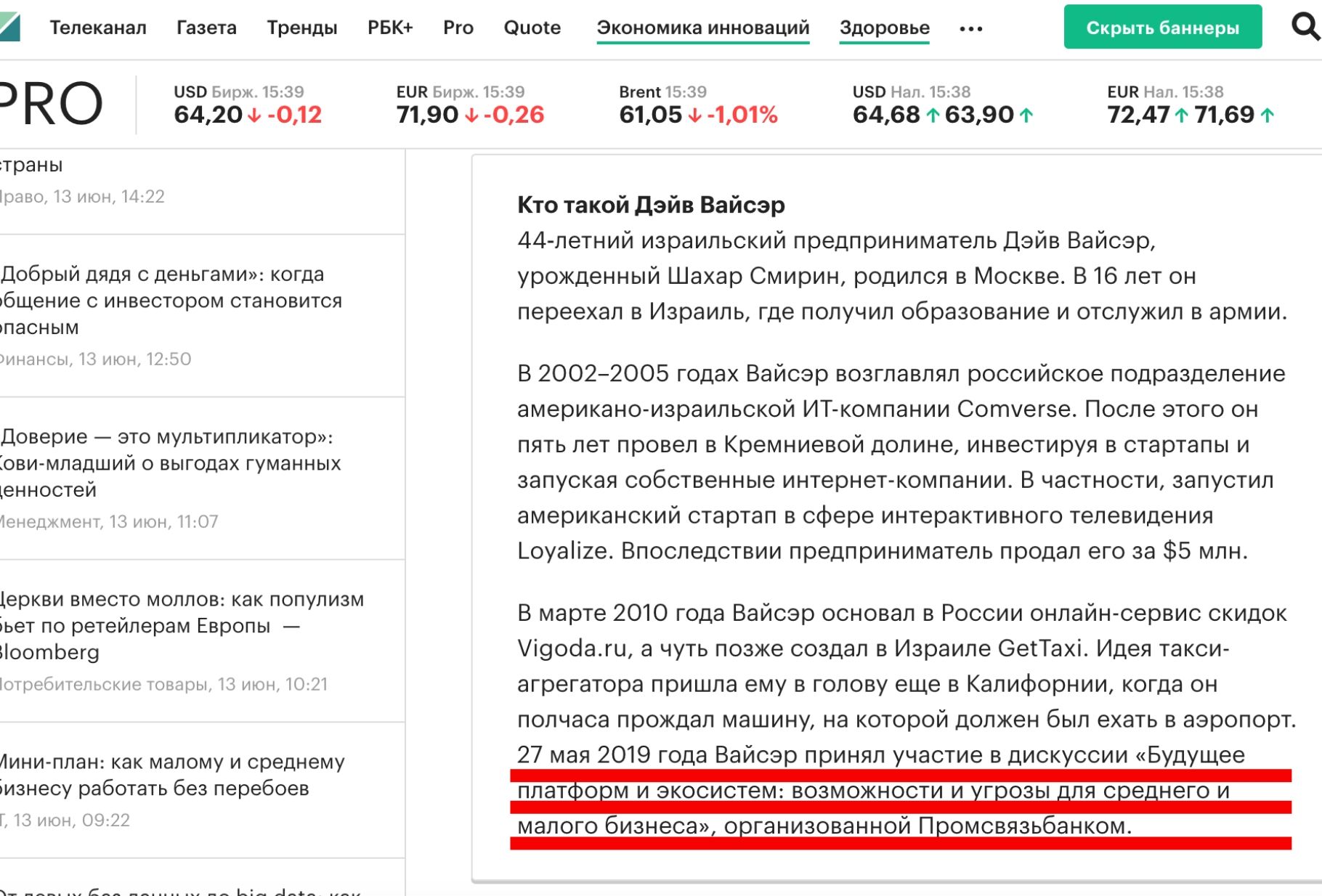Screen dimensions: 1322x896
Task: Open USD Нал. cash rate 64,68
Action: click(943, 105)
